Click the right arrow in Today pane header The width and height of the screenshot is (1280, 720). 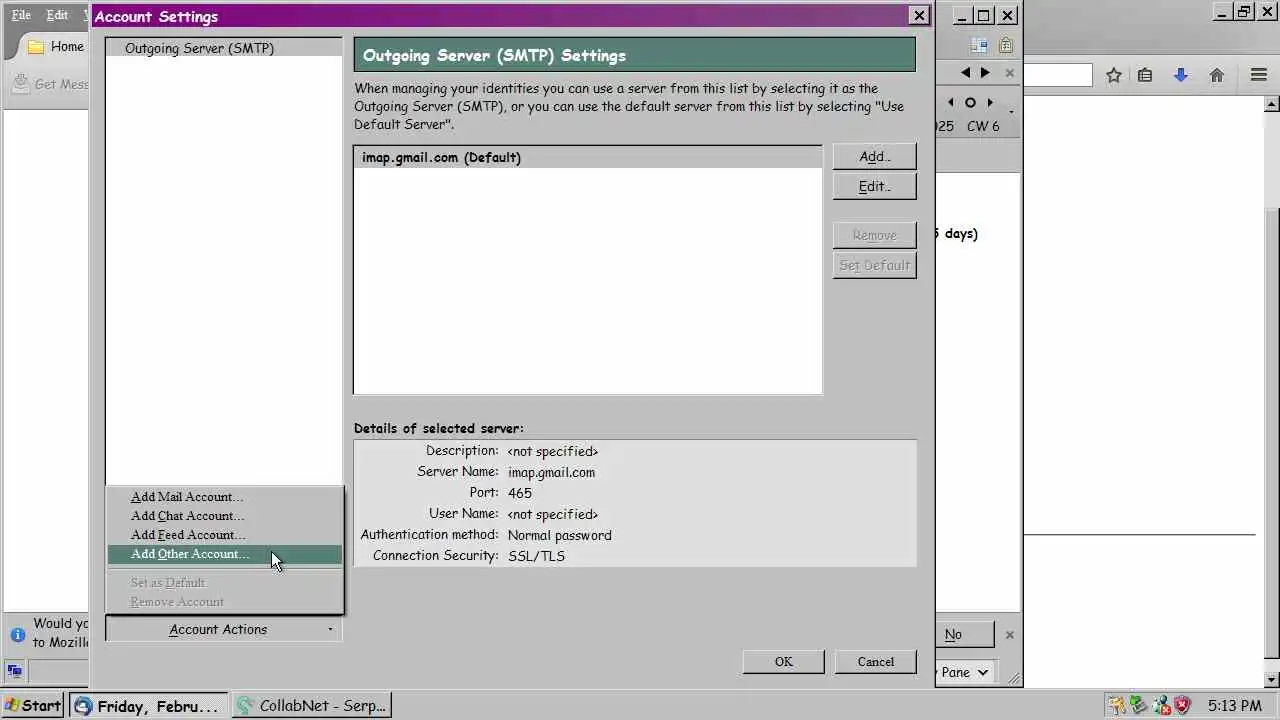986,73
